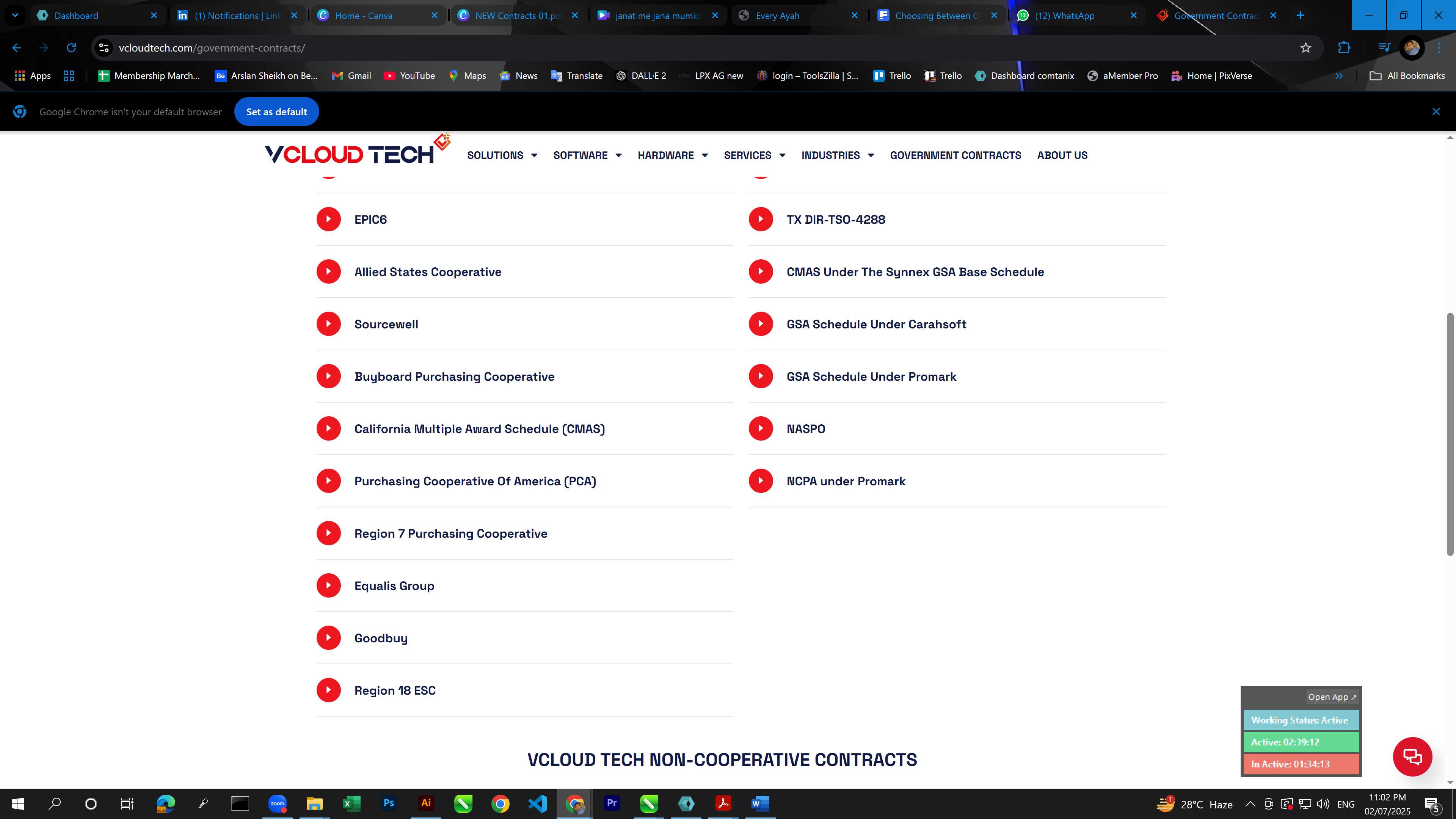Screen dimensions: 1456x819
Task: Switch to the Every Ayah tab
Action: click(x=799, y=15)
